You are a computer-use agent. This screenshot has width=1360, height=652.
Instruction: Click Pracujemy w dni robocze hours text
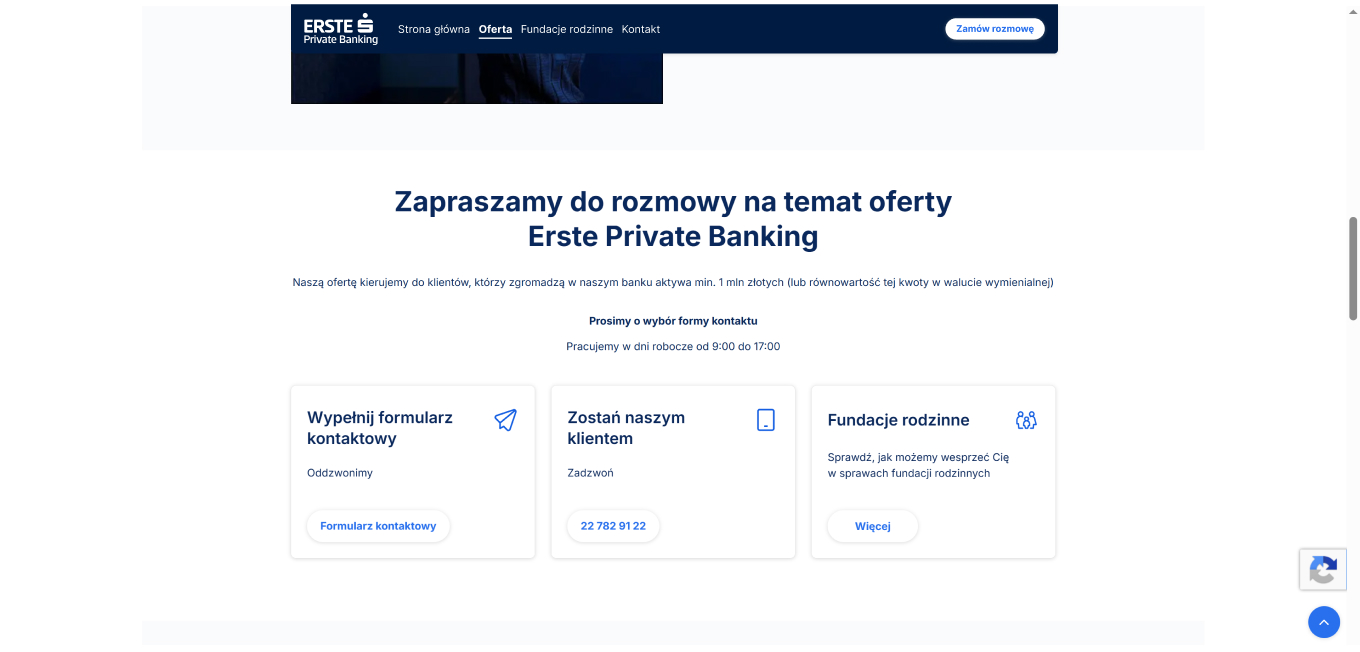[673, 346]
